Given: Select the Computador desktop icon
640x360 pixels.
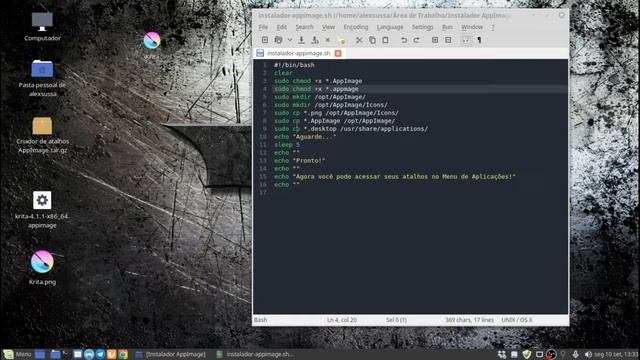Looking at the screenshot, I should tap(42, 27).
